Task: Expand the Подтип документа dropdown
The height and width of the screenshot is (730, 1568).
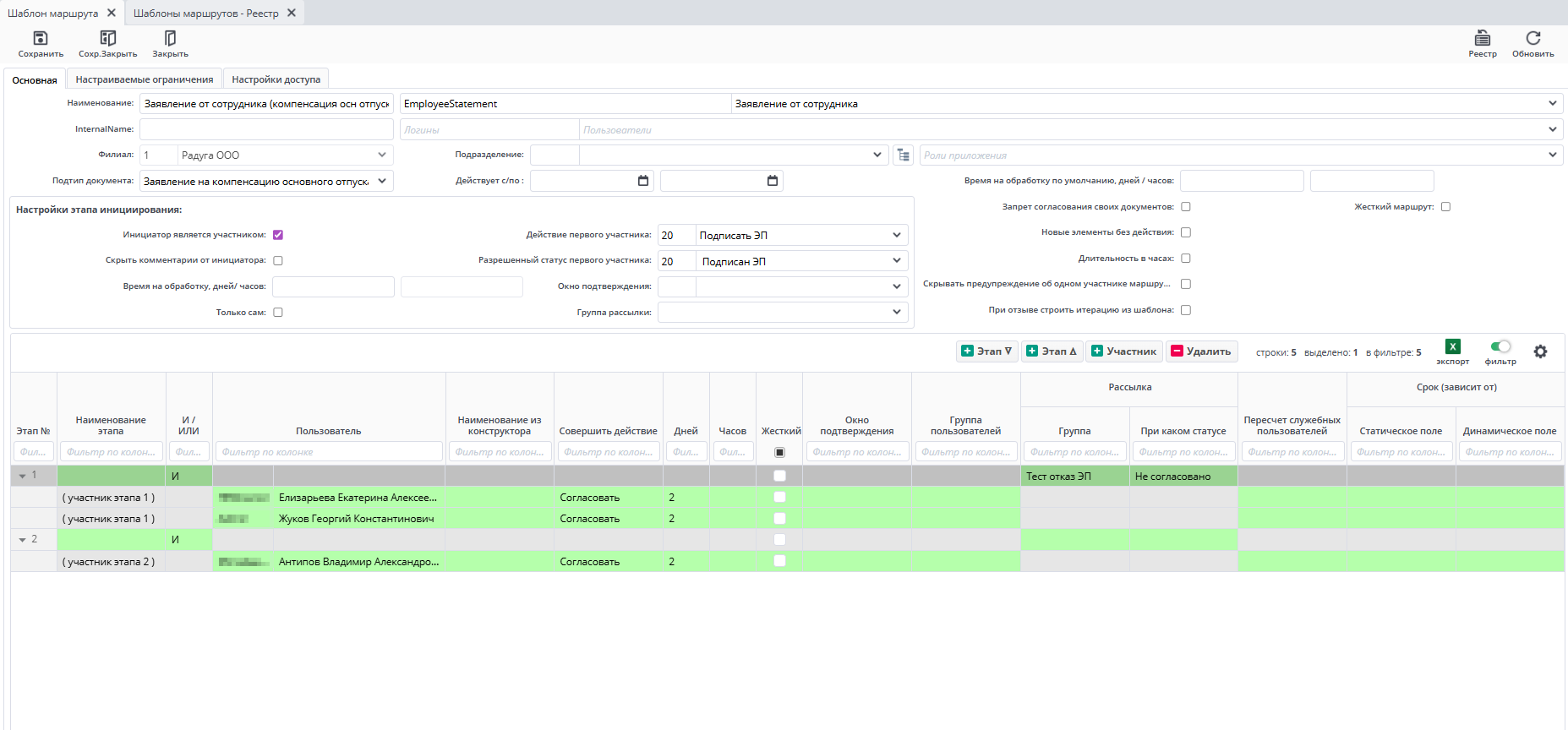Action: point(382,182)
